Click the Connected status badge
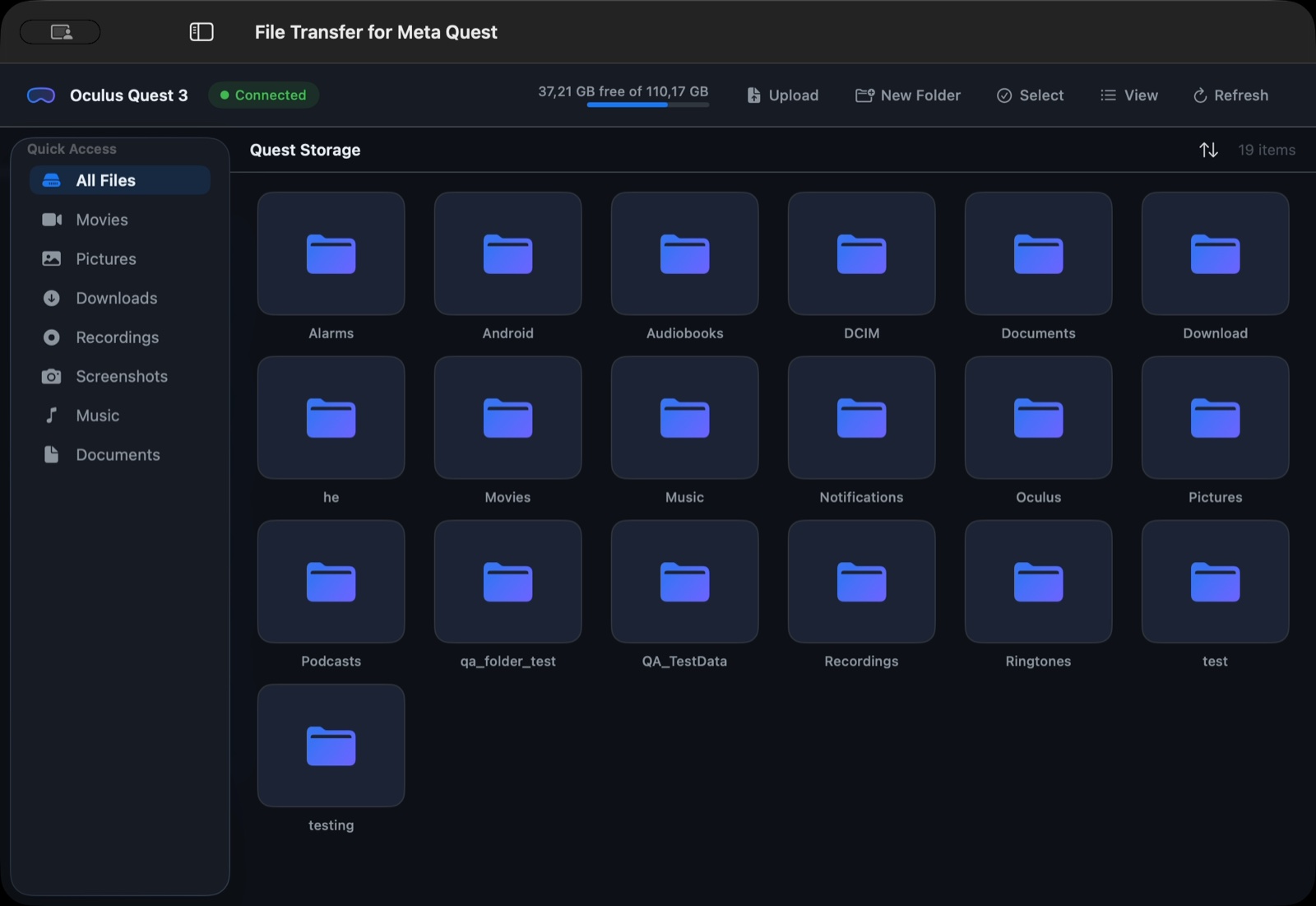 (x=263, y=95)
